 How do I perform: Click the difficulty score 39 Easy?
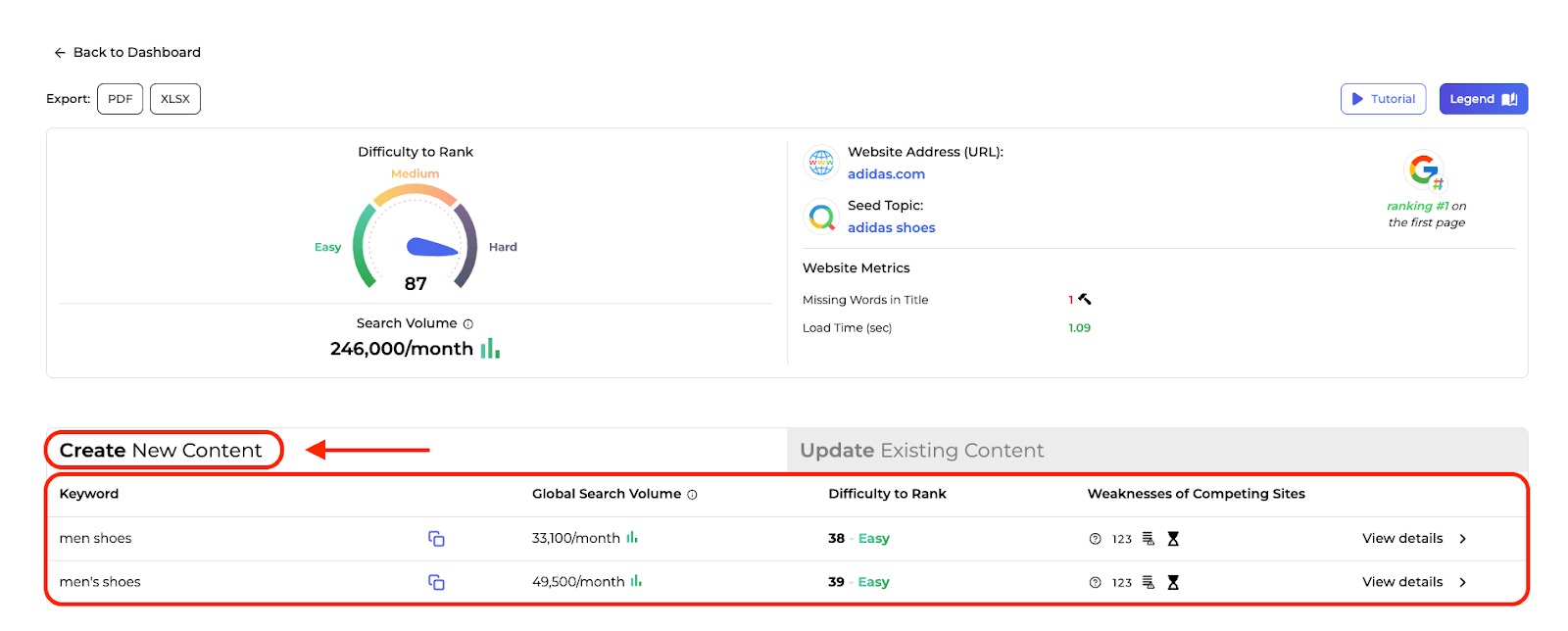pos(858,583)
